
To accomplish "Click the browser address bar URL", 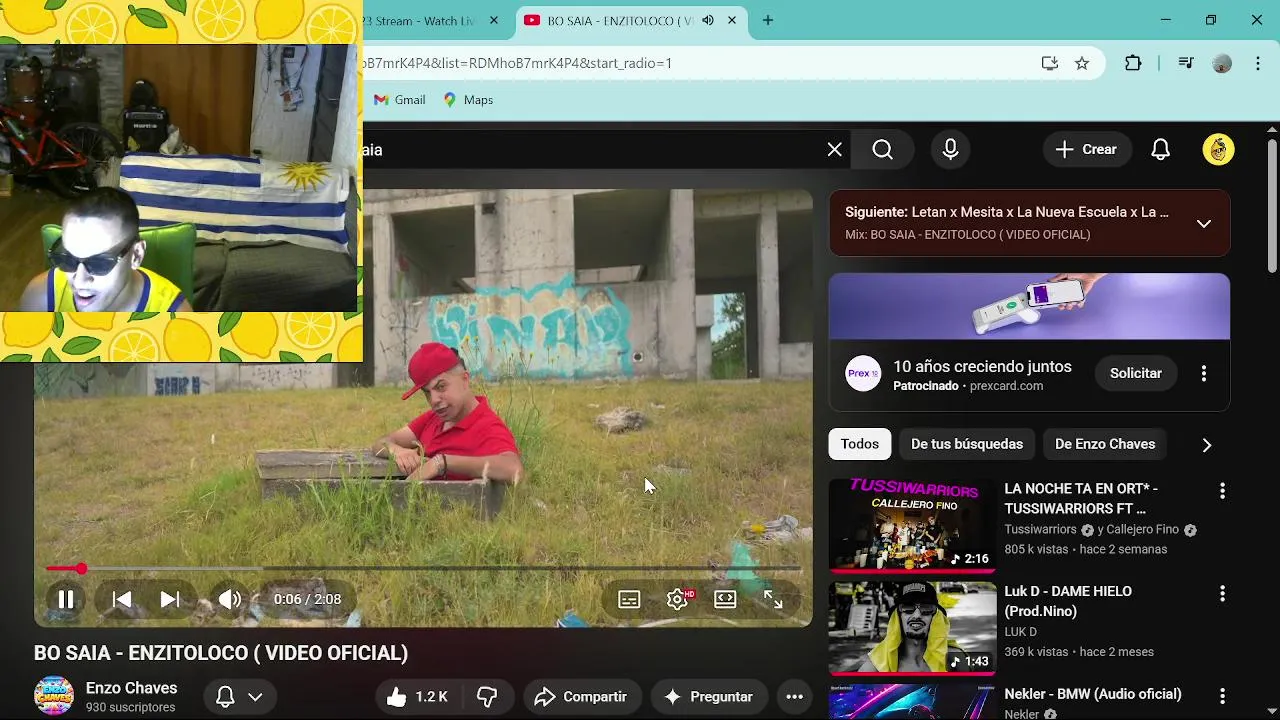I will (517, 63).
